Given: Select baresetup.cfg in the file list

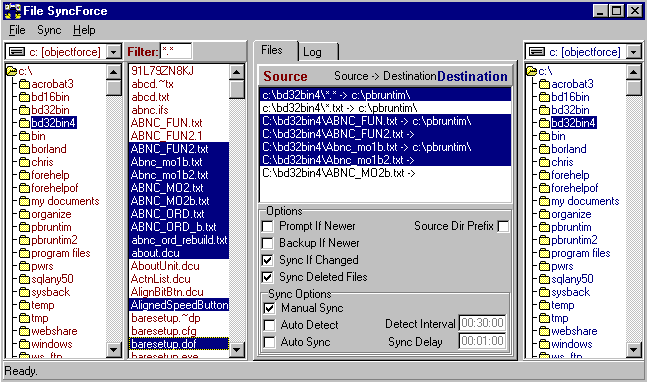Looking at the screenshot, I should (179, 331).
